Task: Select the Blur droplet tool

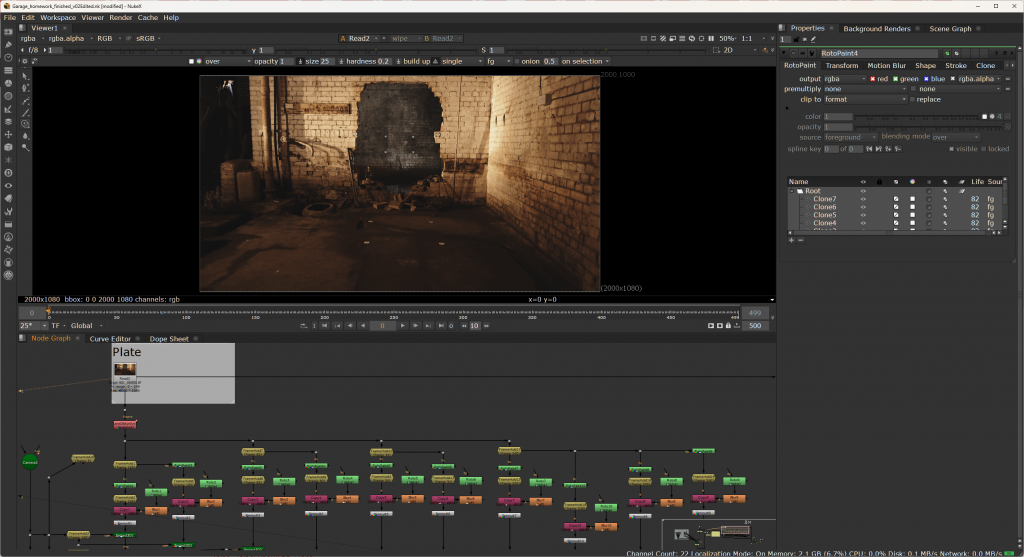Action: coord(25,136)
